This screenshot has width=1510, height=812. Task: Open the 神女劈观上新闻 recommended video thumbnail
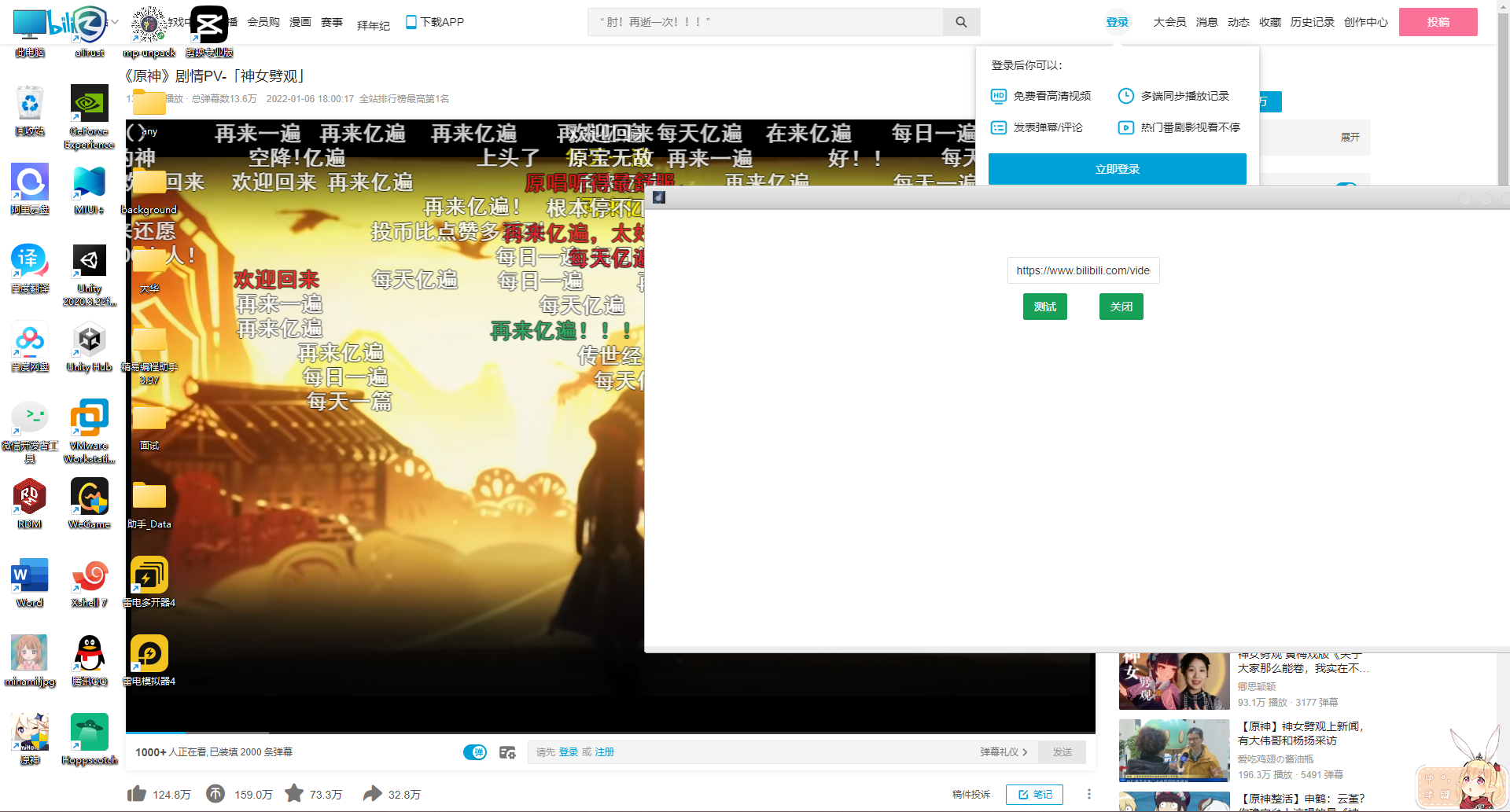pos(1174,750)
